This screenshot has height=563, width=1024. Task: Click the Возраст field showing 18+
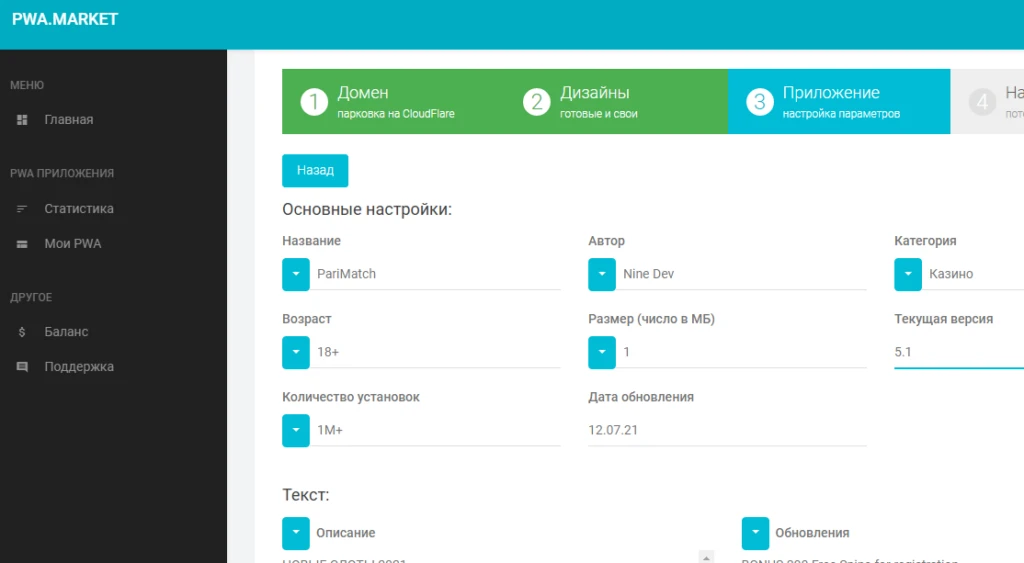(435, 353)
